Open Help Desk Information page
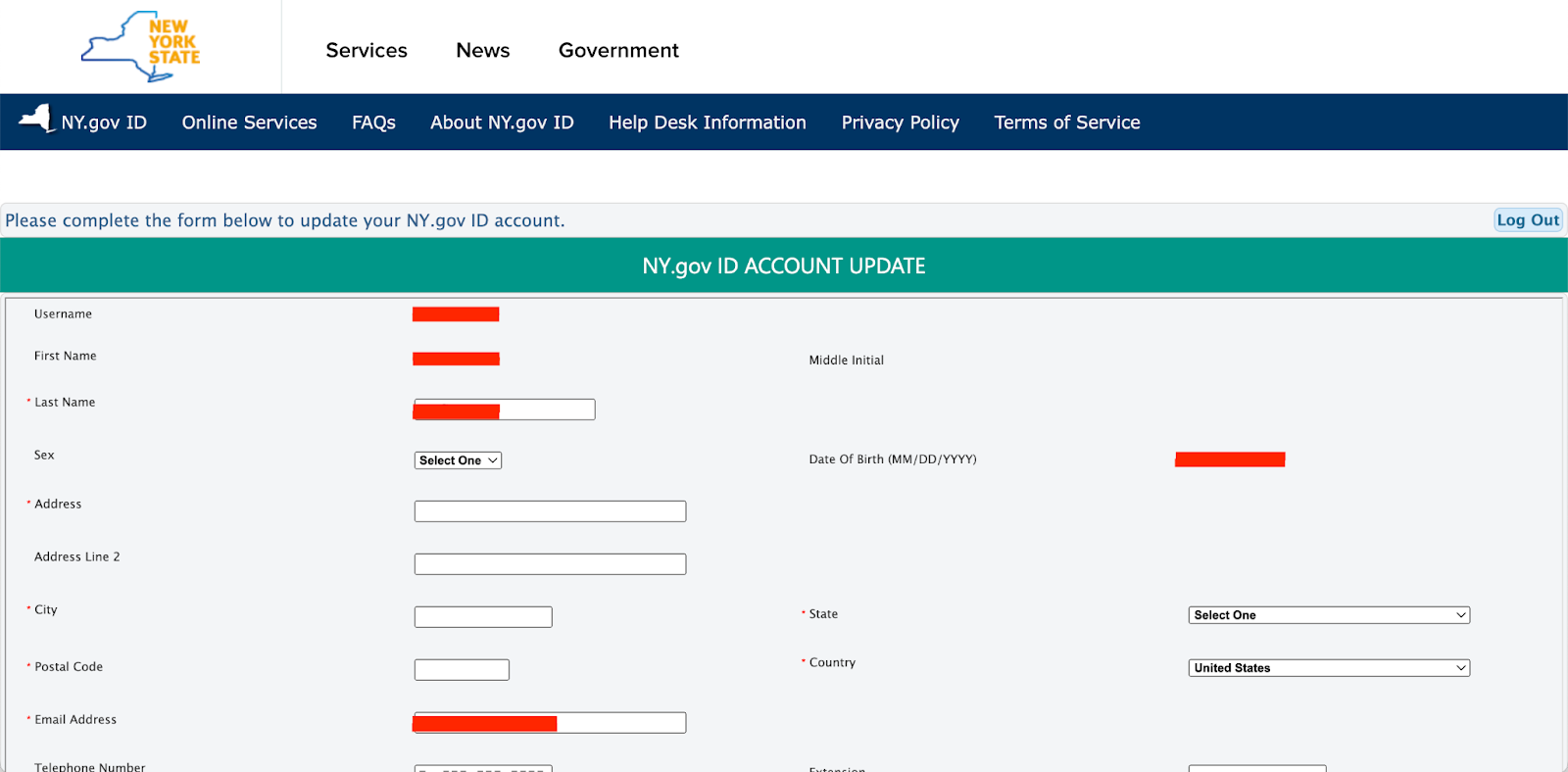Image resolution: width=1568 pixels, height=772 pixels. (x=708, y=122)
